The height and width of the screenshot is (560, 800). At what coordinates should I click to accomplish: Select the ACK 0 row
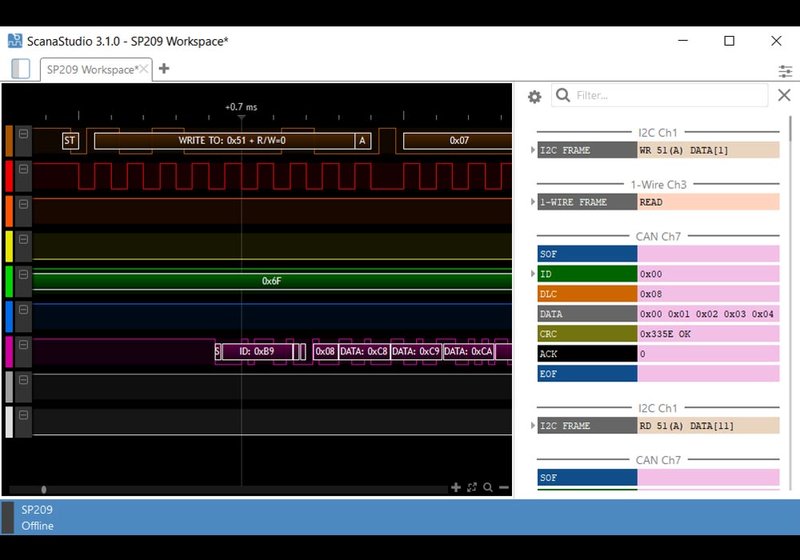pos(658,353)
